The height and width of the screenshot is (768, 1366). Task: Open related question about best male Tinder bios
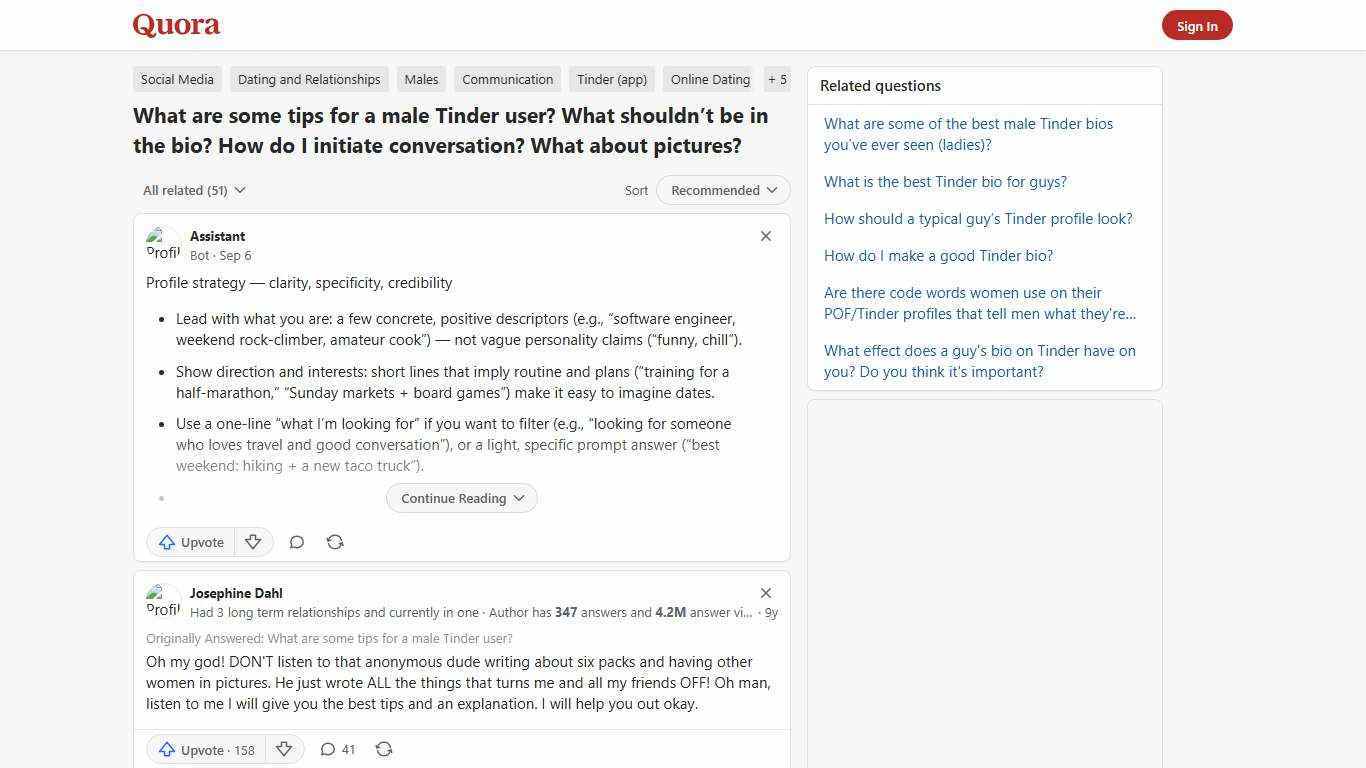(968, 134)
